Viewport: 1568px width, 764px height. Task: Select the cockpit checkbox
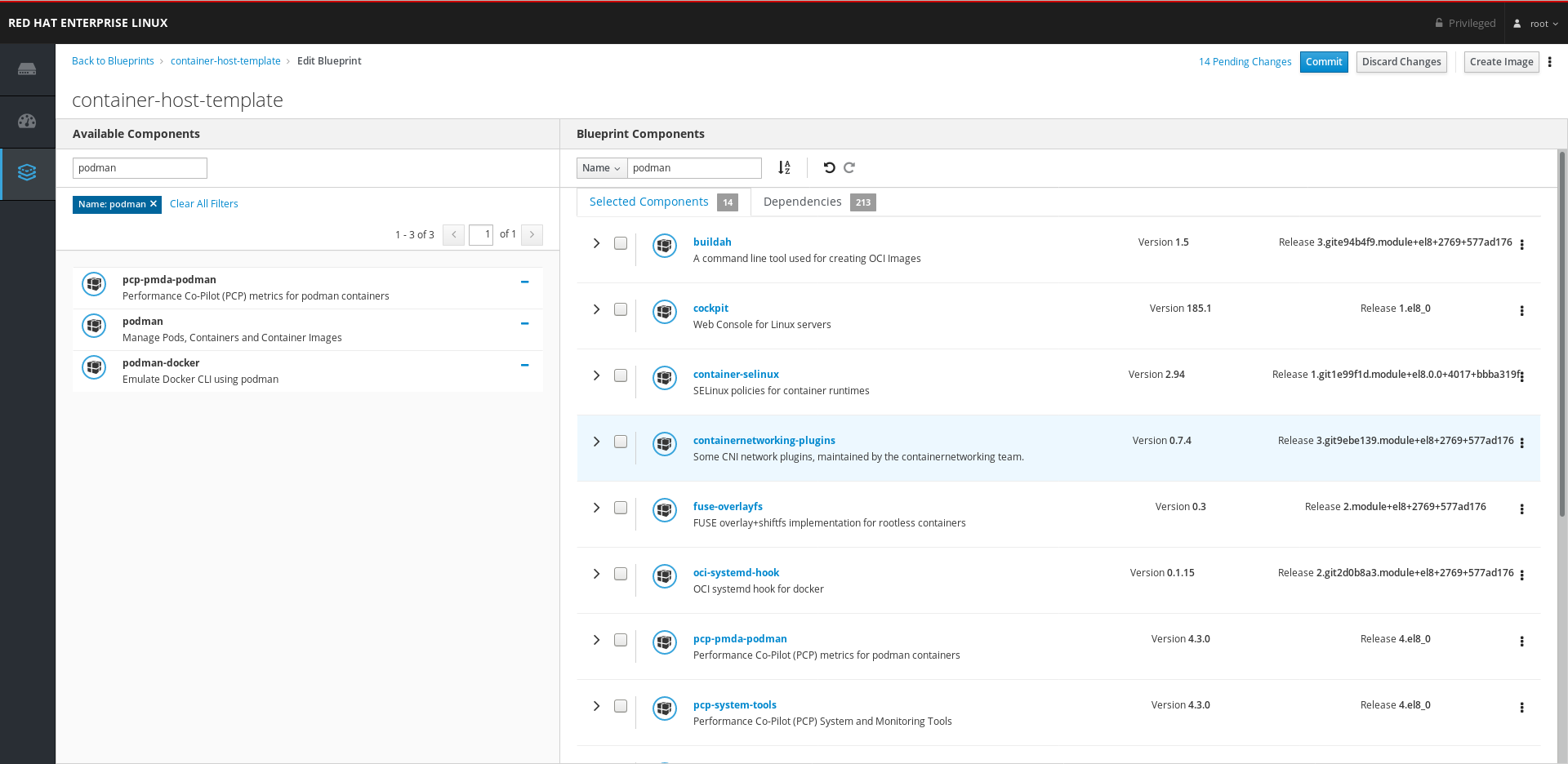click(x=621, y=309)
